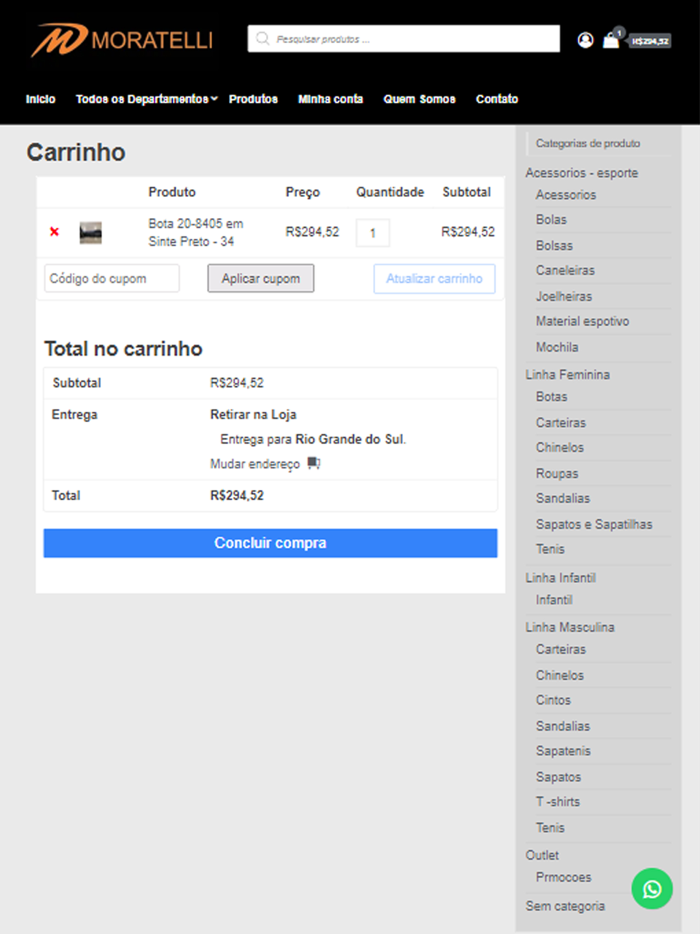Open Sem categoria link
The image size is (700, 934).
click(x=565, y=906)
